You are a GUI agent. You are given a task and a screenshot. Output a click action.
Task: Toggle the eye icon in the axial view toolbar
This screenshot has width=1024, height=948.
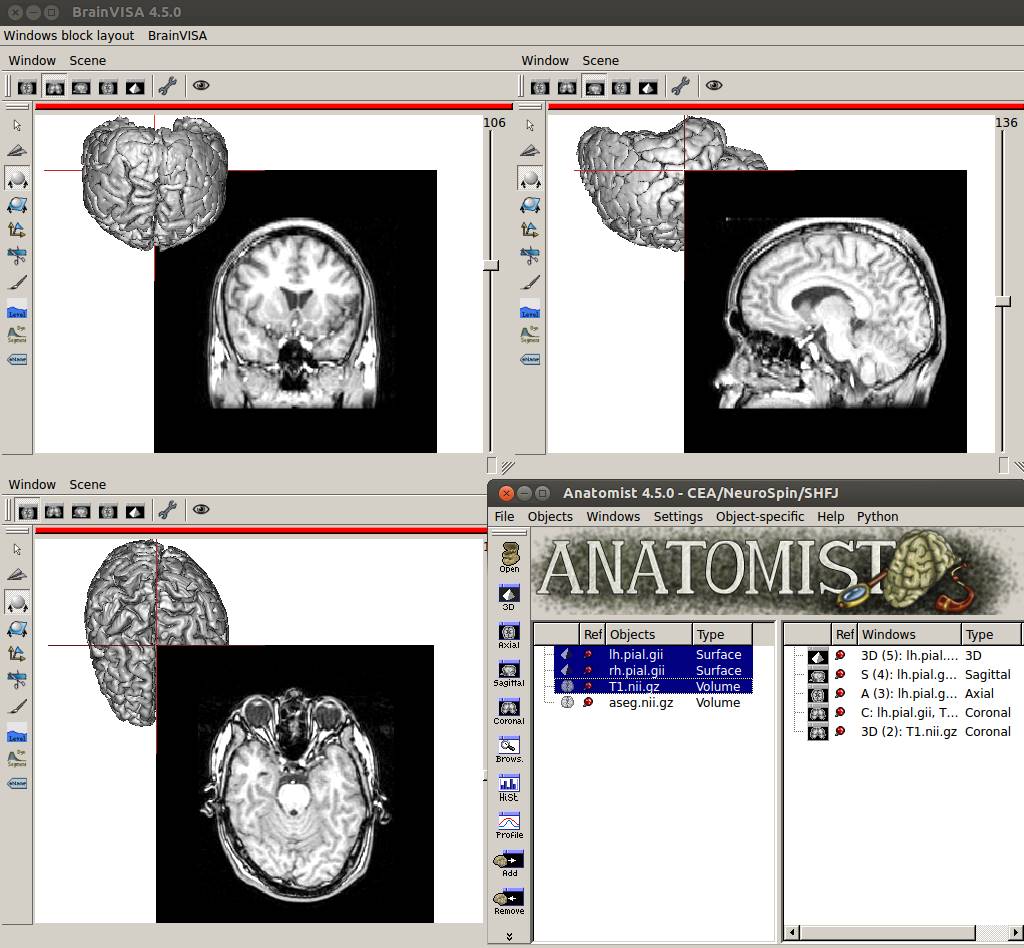201,510
